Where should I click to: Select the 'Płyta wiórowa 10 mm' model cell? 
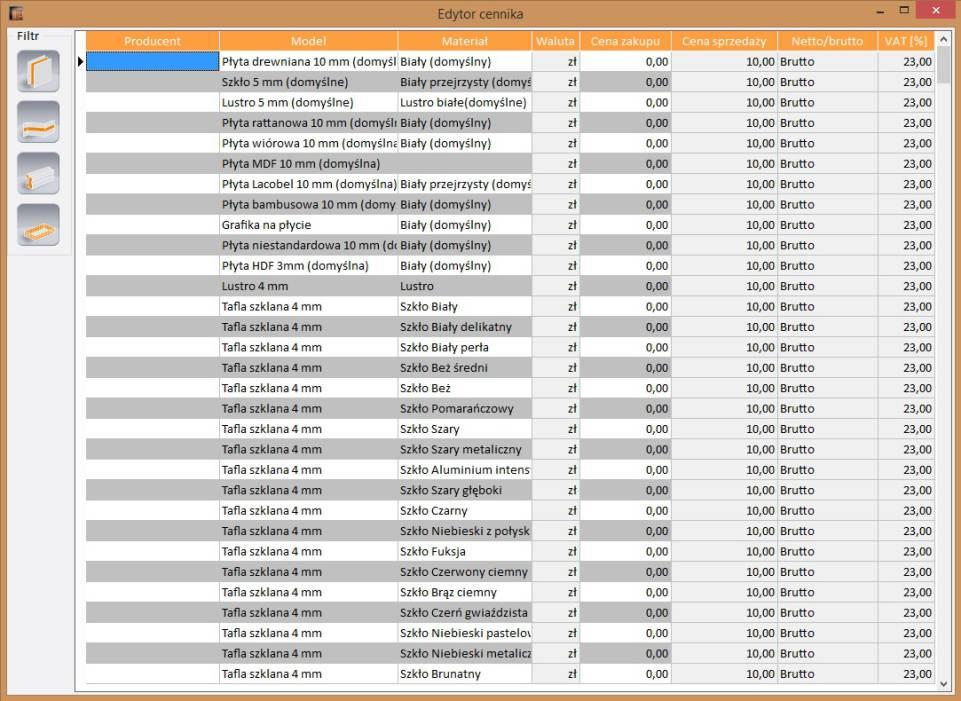point(308,143)
